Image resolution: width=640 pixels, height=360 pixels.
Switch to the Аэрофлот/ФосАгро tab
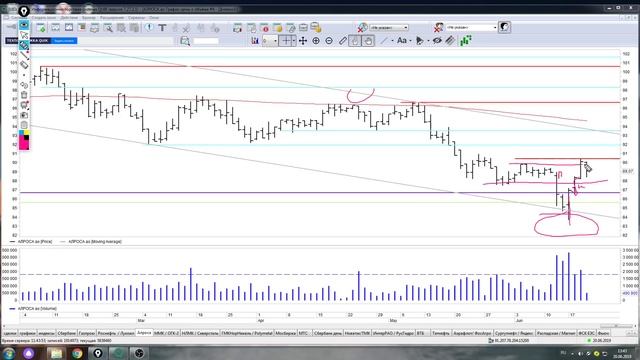point(472,333)
